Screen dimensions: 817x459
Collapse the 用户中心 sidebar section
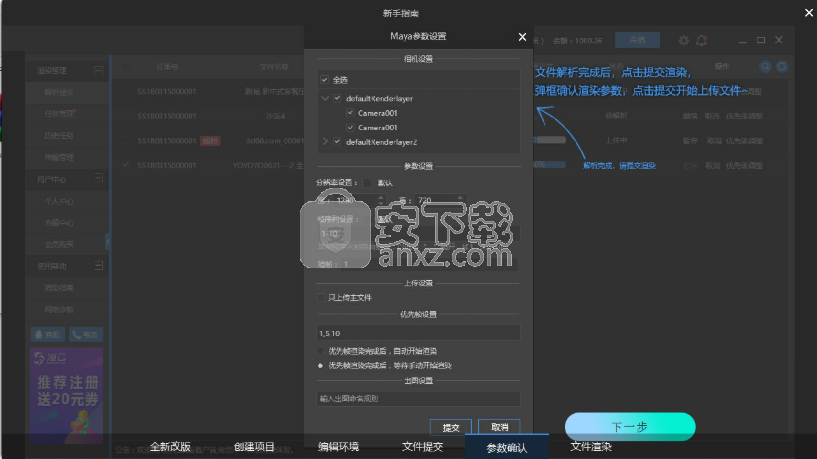coord(98,178)
